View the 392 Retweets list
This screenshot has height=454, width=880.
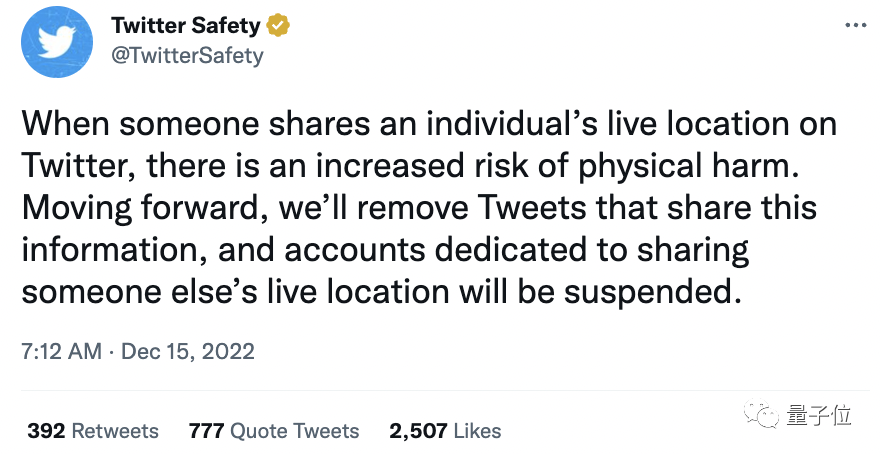pos(93,431)
